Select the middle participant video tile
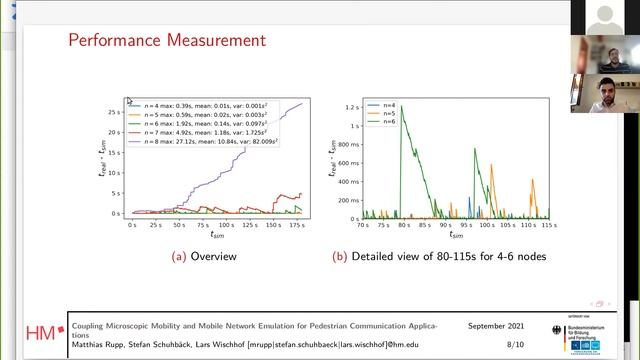This screenshot has height=360, width=640. click(605, 54)
